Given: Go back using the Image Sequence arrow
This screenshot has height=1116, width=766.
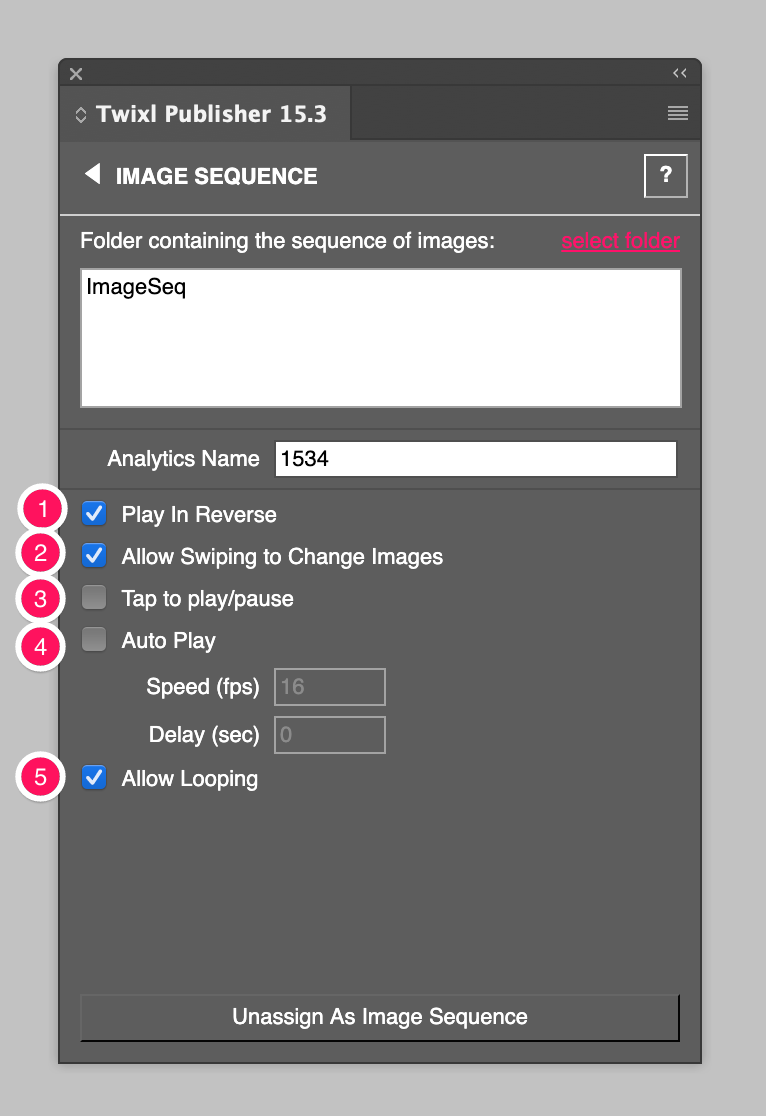Looking at the screenshot, I should pyautogui.click(x=93, y=174).
